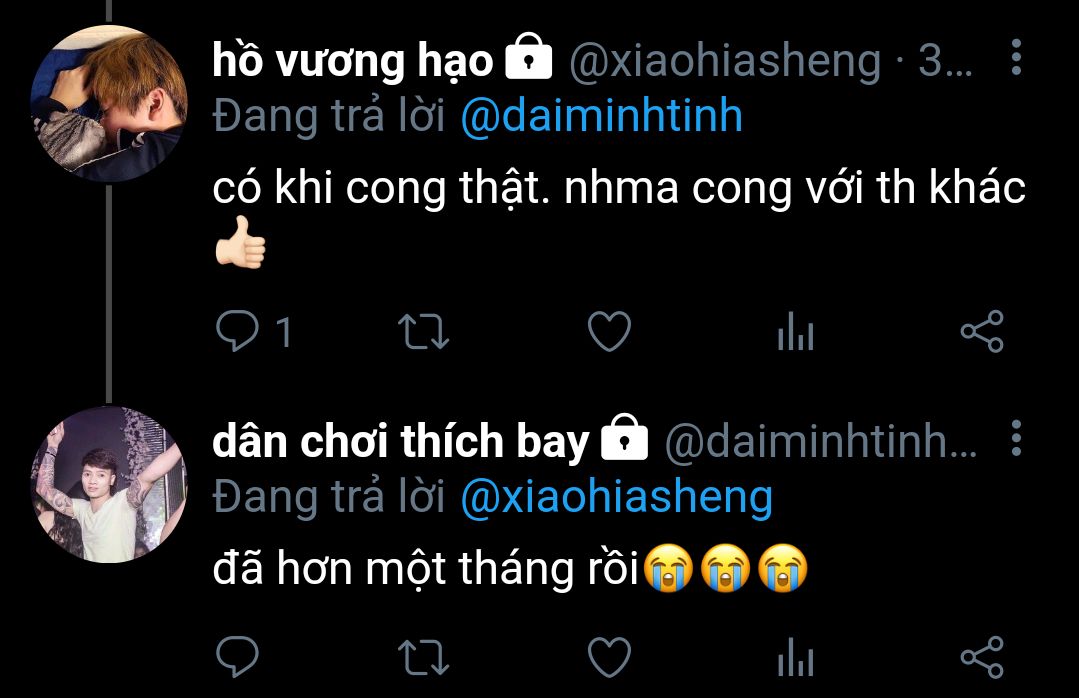View analytics of hồ vương hạo's tweet
The width and height of the screenshot is (1079, 698).
click(x=795, y=331)
